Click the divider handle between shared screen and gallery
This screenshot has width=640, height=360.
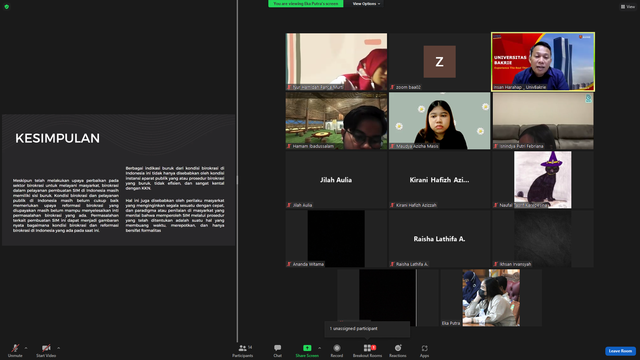click(x=237, y=180)
